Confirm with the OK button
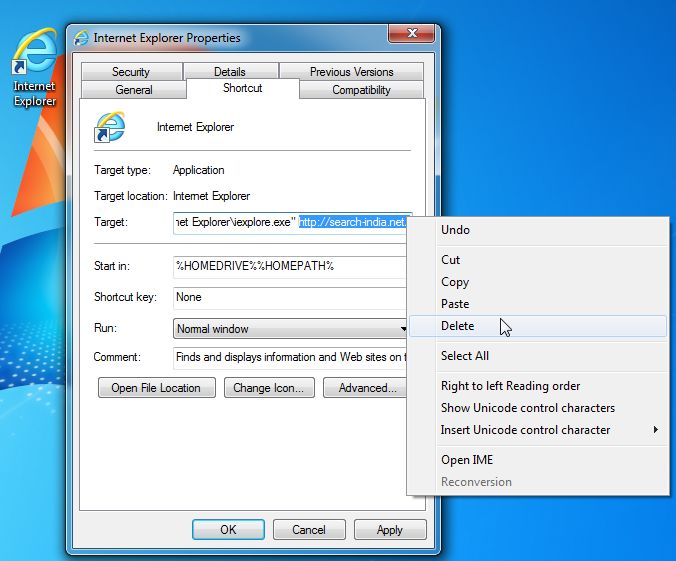The image size is (676, 561). coord(228,530)
